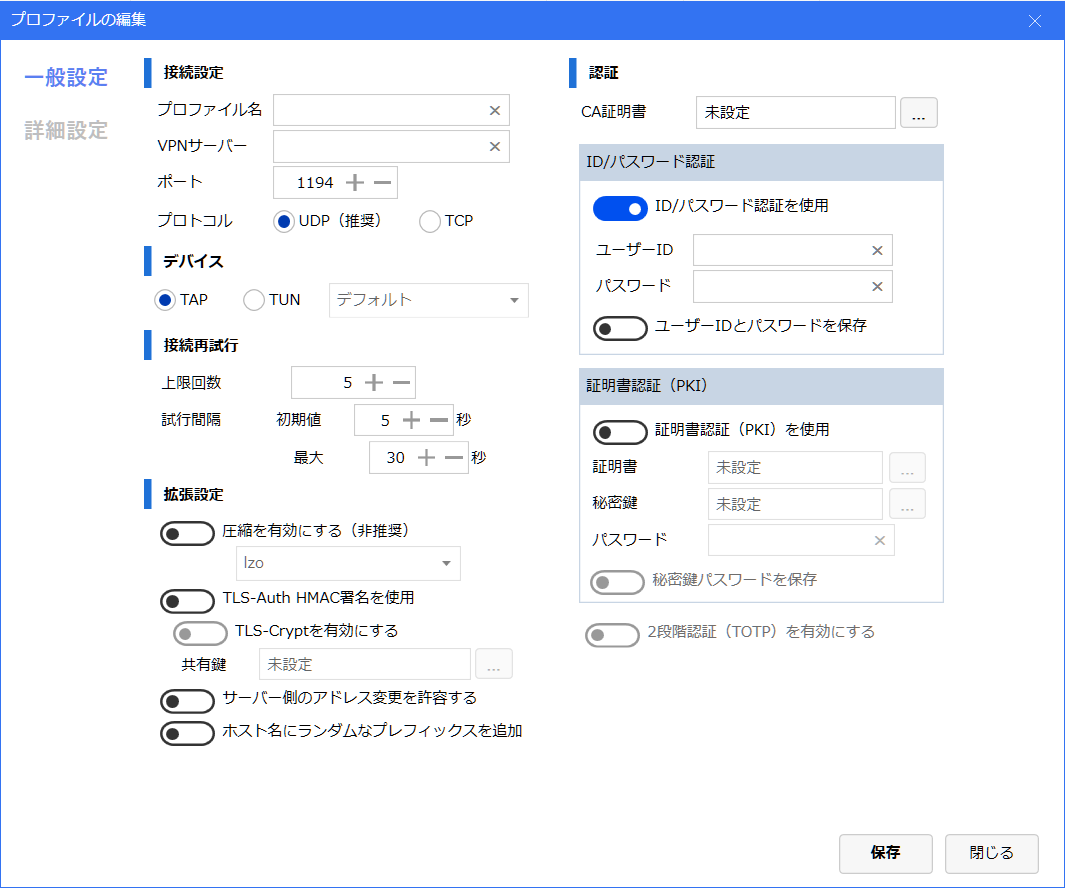Enable 証明書認証（PKI）を使用 toggle
The image size is (1065, 888).
pyautogui.click(x=620, y=432)
